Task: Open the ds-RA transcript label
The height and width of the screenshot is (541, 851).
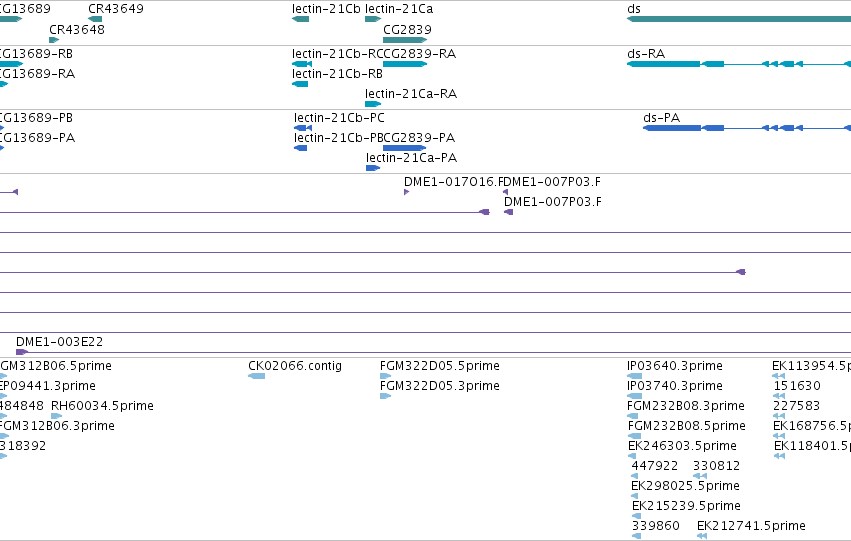Action: click(646, 54)
